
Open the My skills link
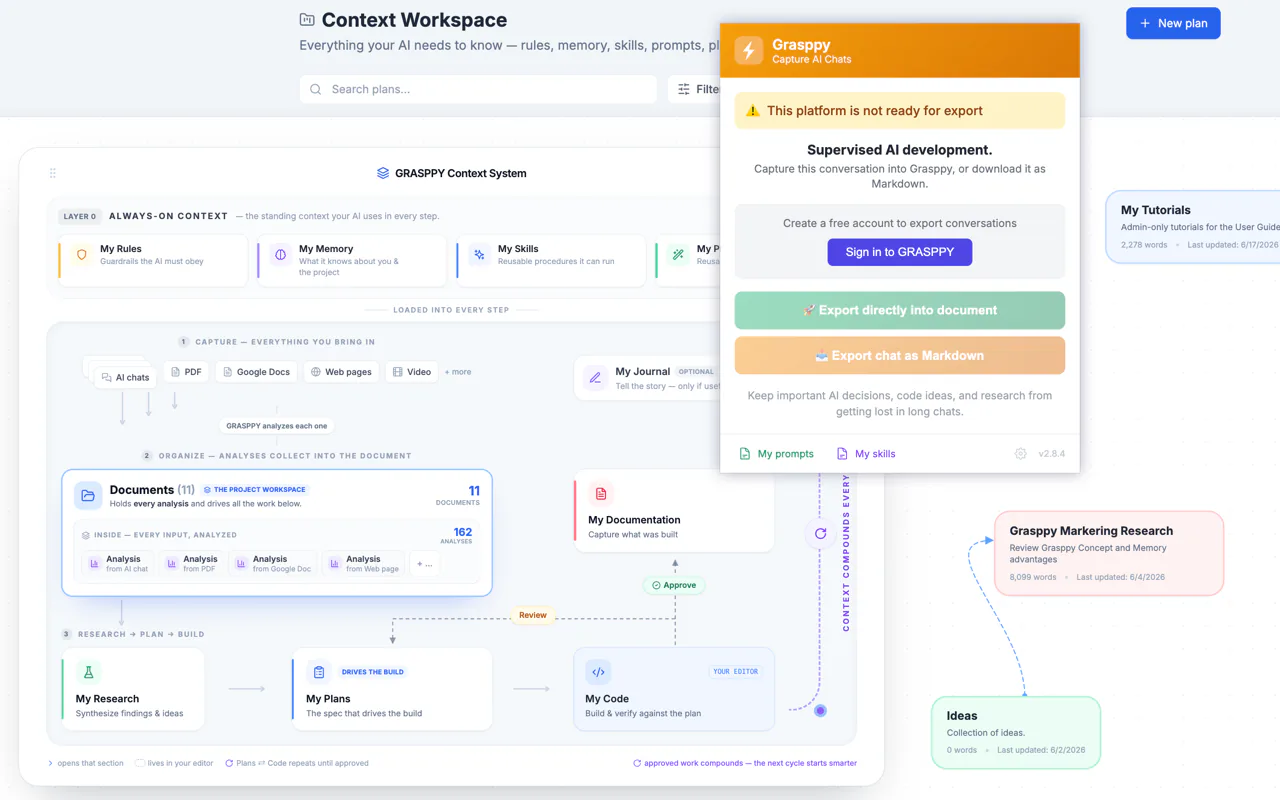pos(866,454)
